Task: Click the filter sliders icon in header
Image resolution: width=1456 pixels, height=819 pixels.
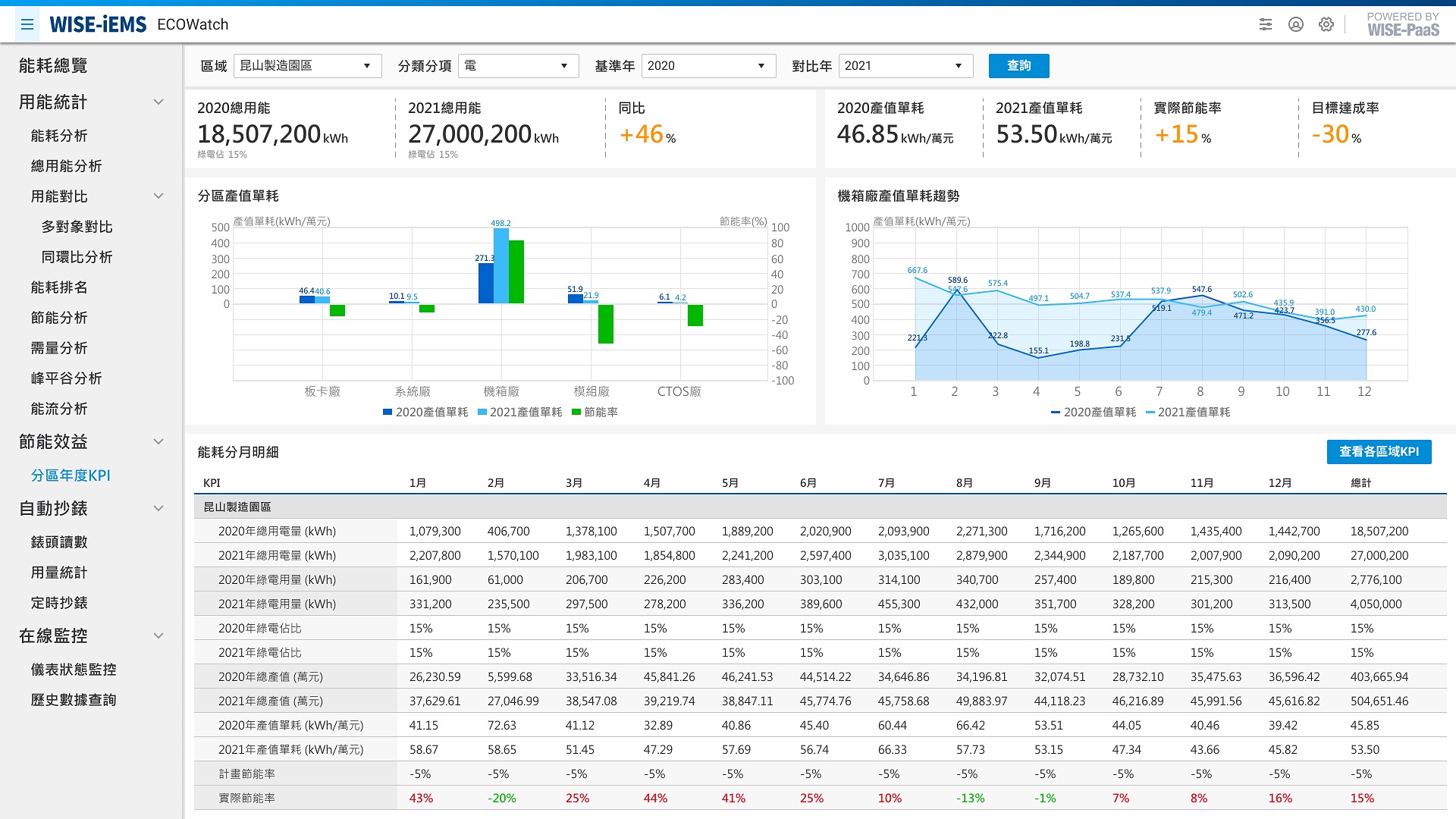Action: point(1266,24)
